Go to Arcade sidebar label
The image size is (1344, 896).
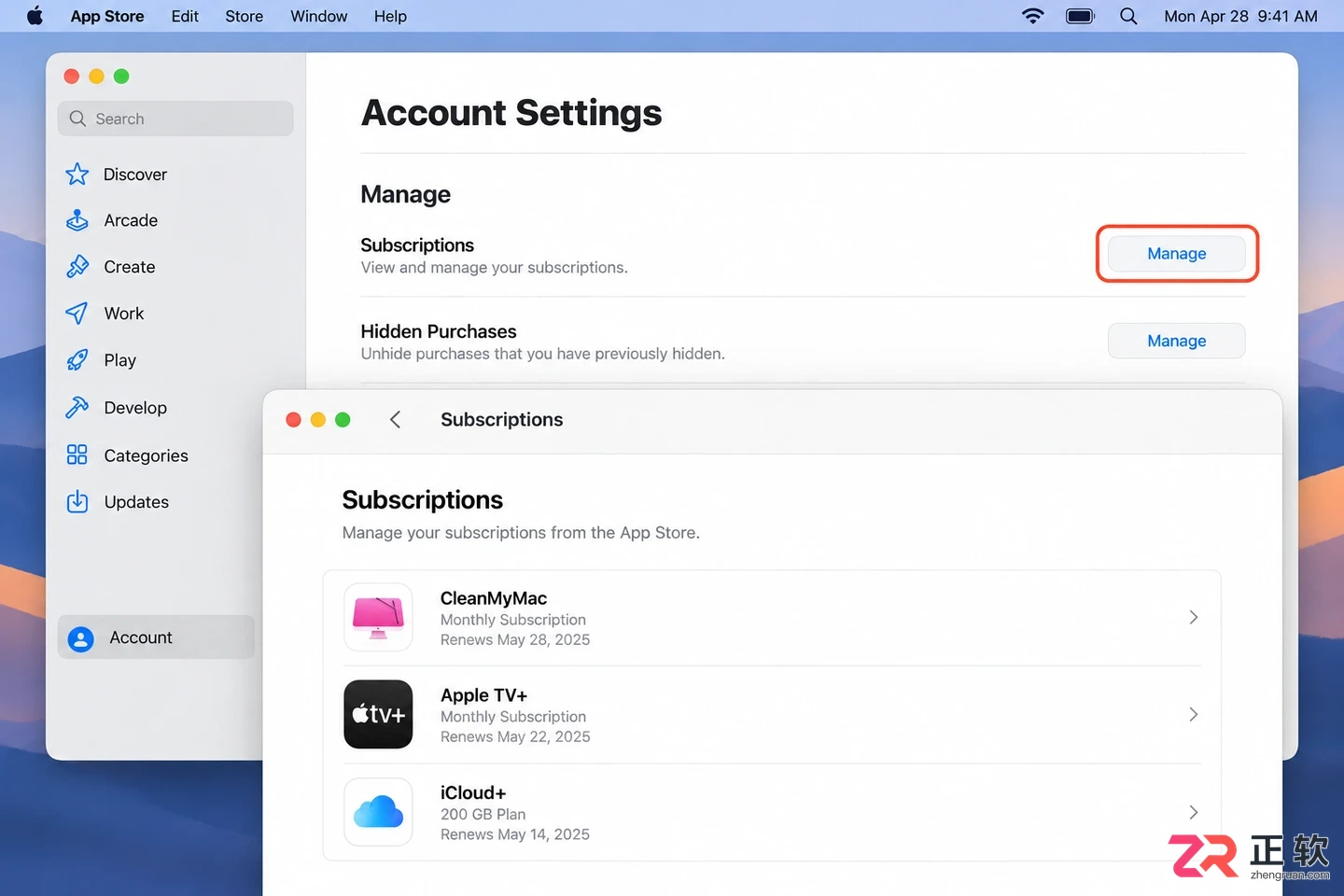[x=131, y=220]
